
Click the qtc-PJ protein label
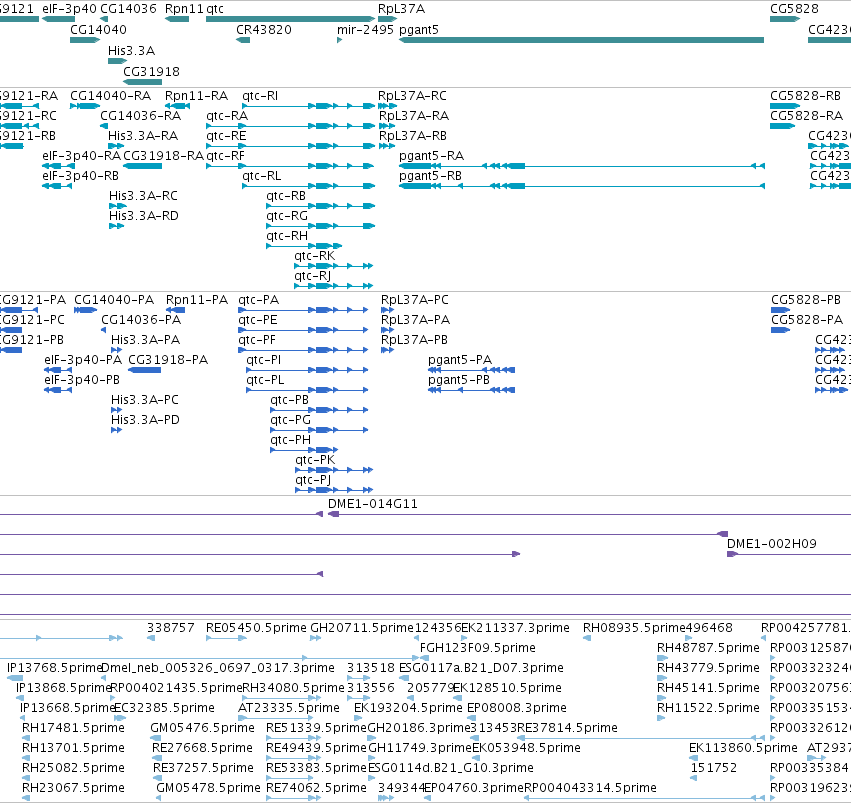coord(313,480)
